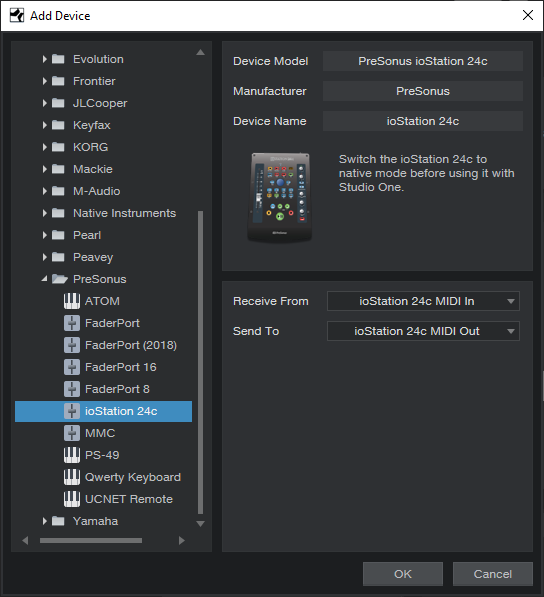Click the open PreSonus folder icon
This screenshot has height=597, width=544.
pos(59,279)
